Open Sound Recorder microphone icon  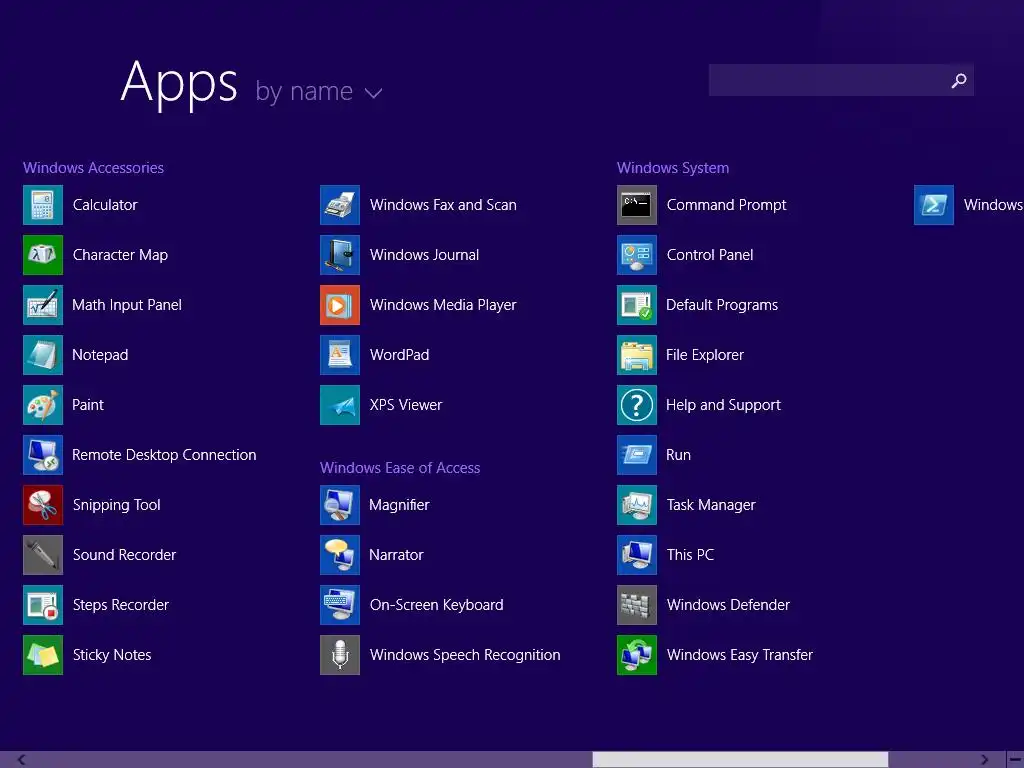(43, 555)
